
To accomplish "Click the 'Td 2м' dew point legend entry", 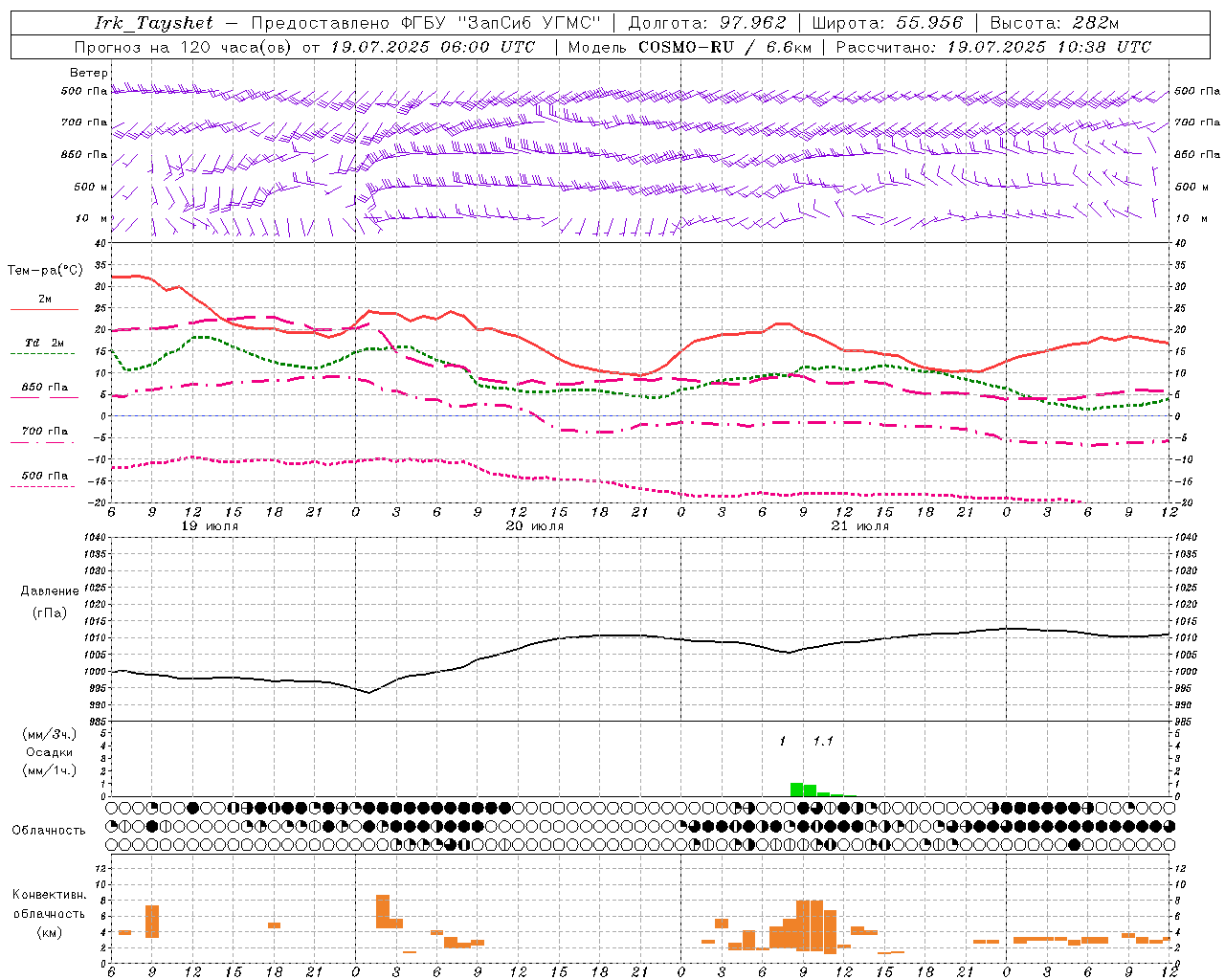I will (x=45, y=343).
